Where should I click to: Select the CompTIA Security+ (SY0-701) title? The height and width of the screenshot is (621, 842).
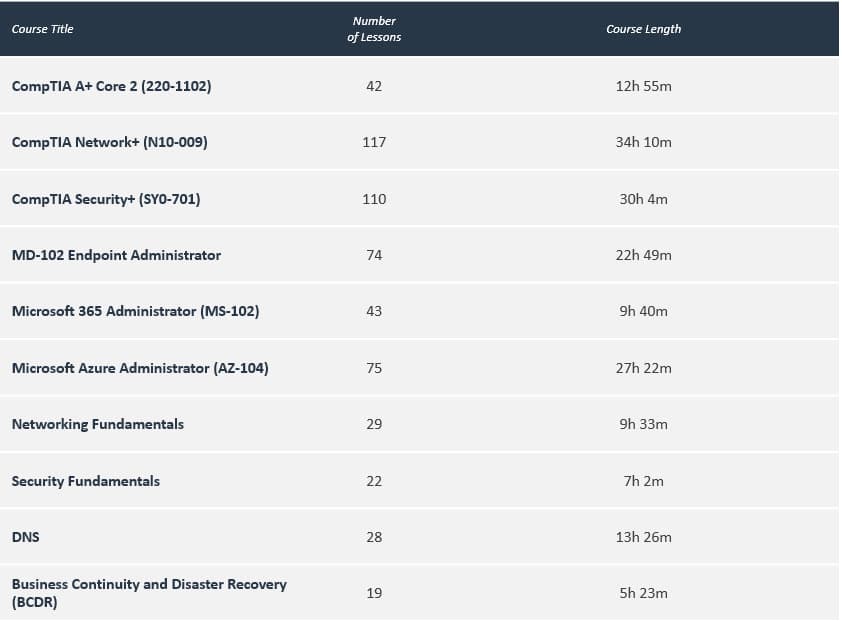coord(106,199)
